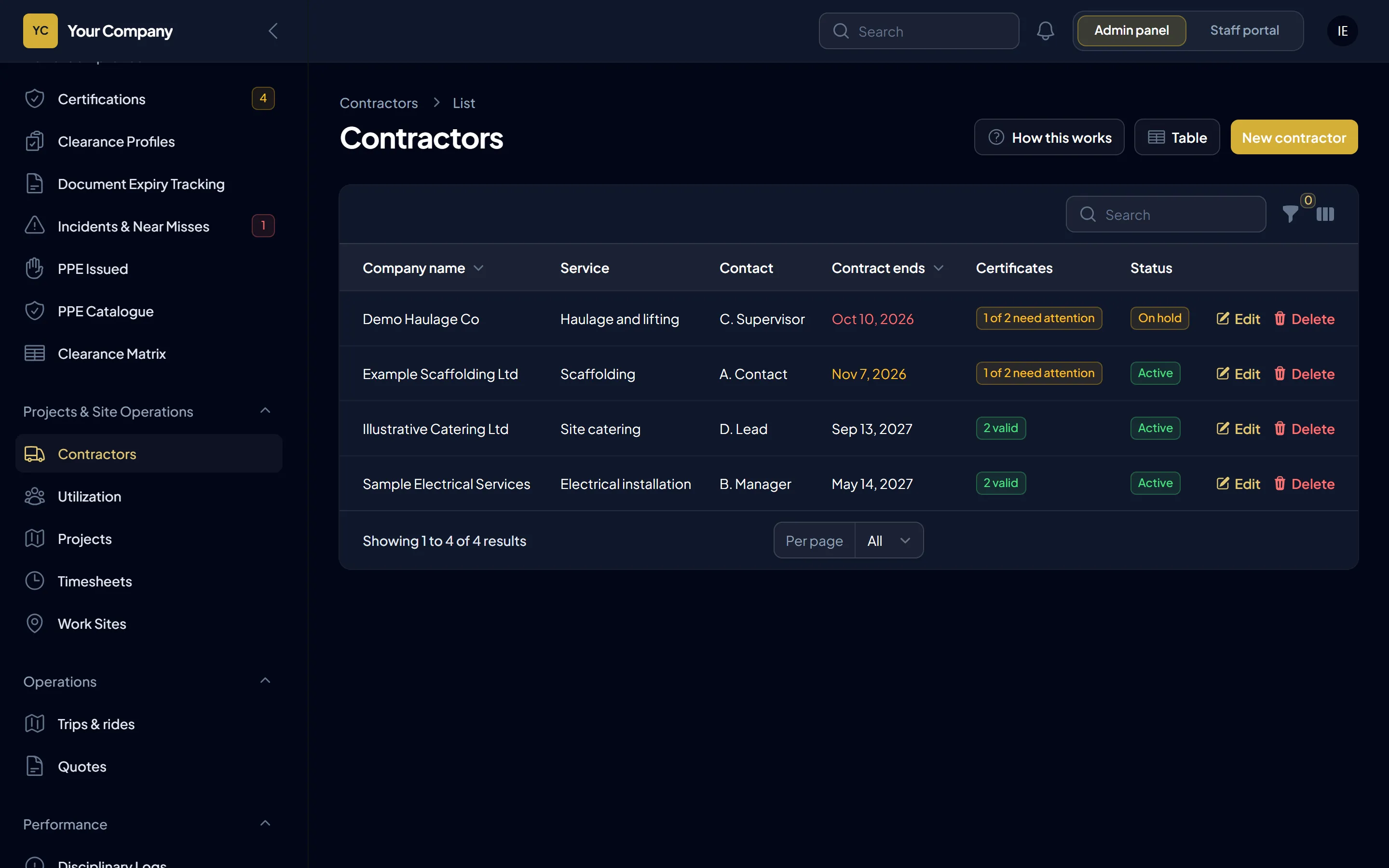Click the New contractor button
1389x868 pixels.
(x=1294, y=137)
